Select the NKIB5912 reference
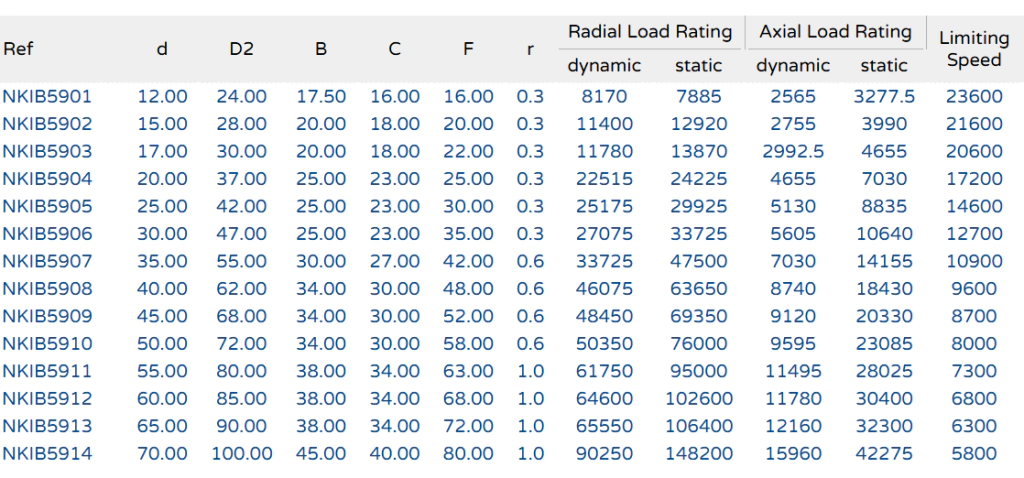The width and height of the screenshot is (1024, 478). pyautogui.click(x=47, y=398)
